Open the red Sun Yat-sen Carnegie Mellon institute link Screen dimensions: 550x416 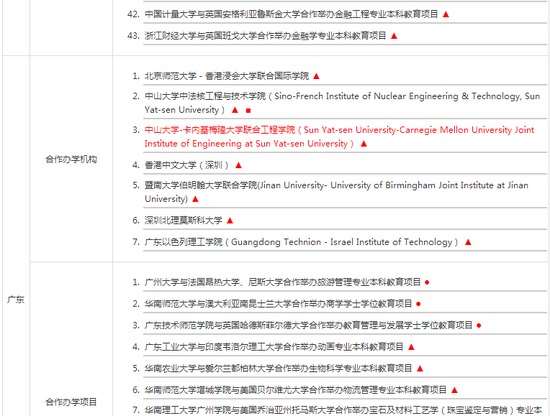339,137
